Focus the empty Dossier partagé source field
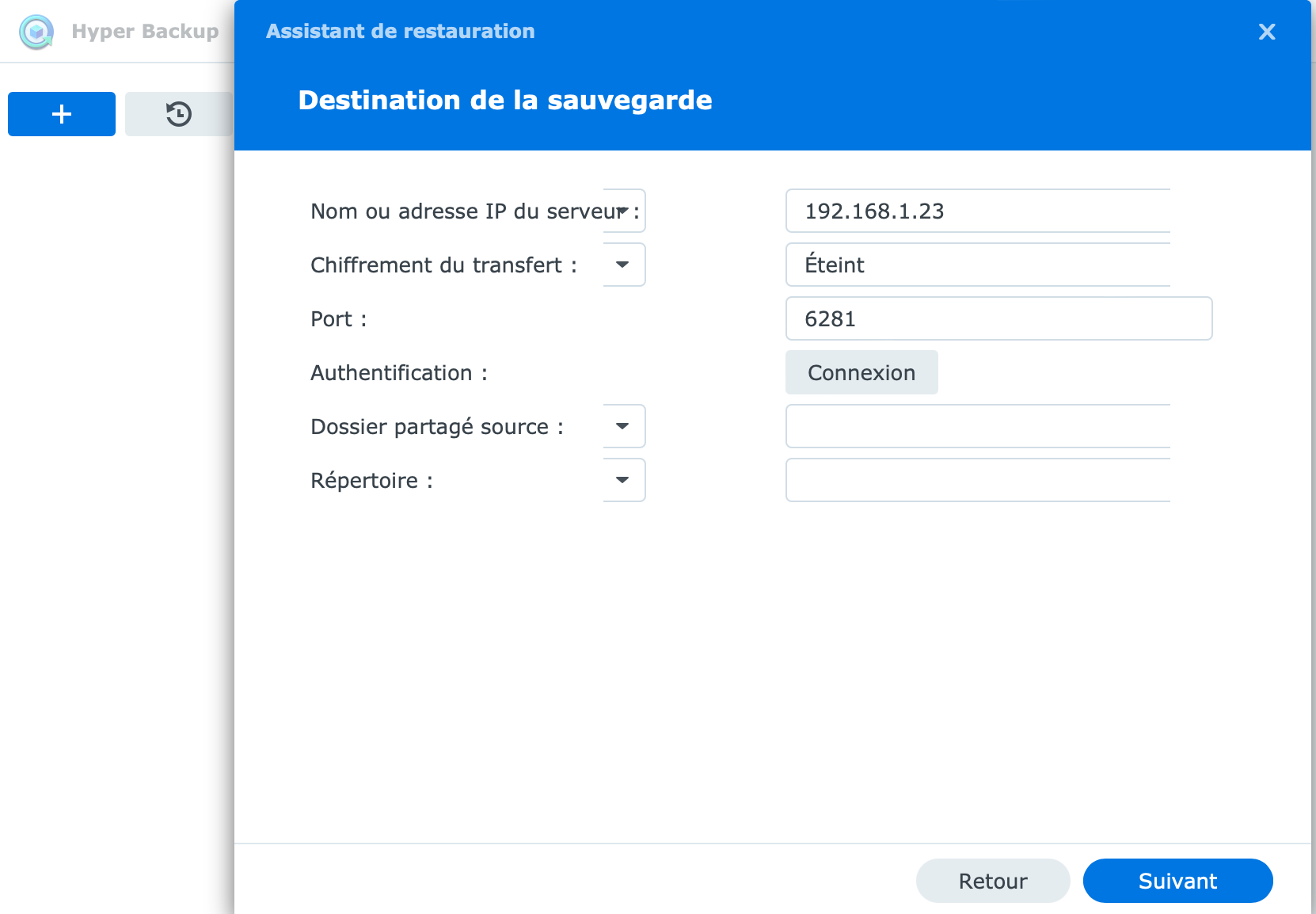This screenshot has height=914, width=1316. (x=978, y=426)
